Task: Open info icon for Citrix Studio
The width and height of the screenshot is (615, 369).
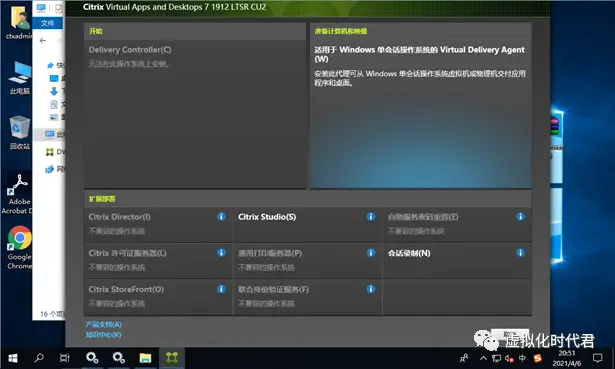Action: pos(371,216)
